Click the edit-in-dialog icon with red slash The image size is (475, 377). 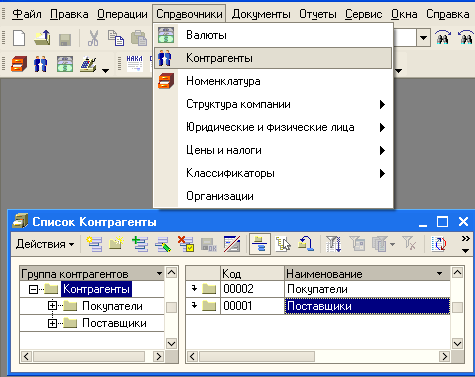click(232, 244)
